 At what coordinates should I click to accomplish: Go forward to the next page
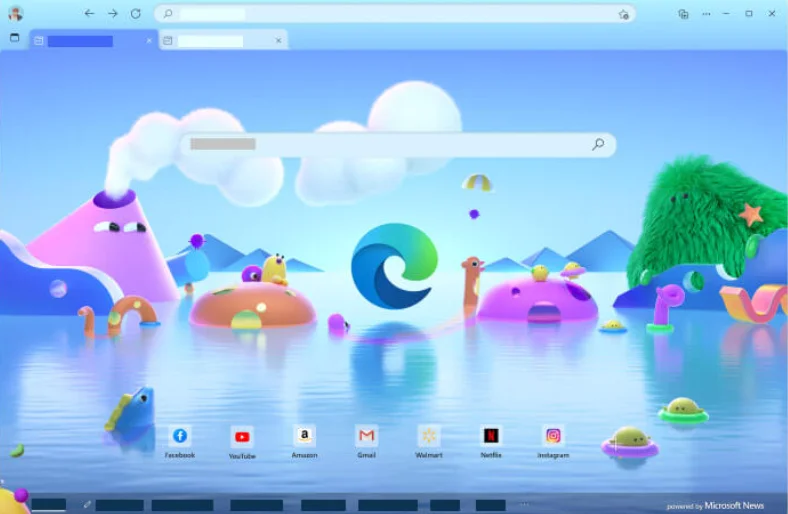pyautogui.click(x=113, y=14)
